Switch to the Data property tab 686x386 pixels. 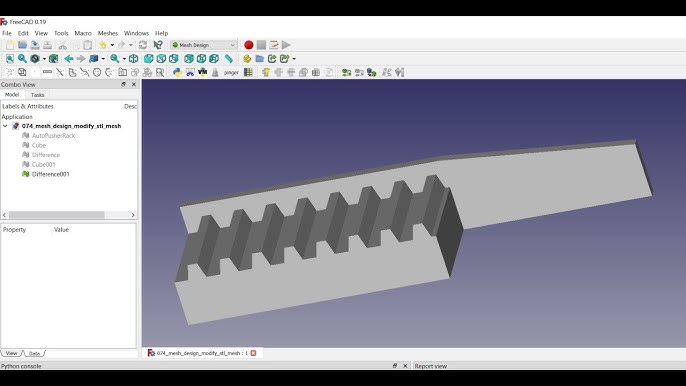pyautogui.click(x=34, y=353)
